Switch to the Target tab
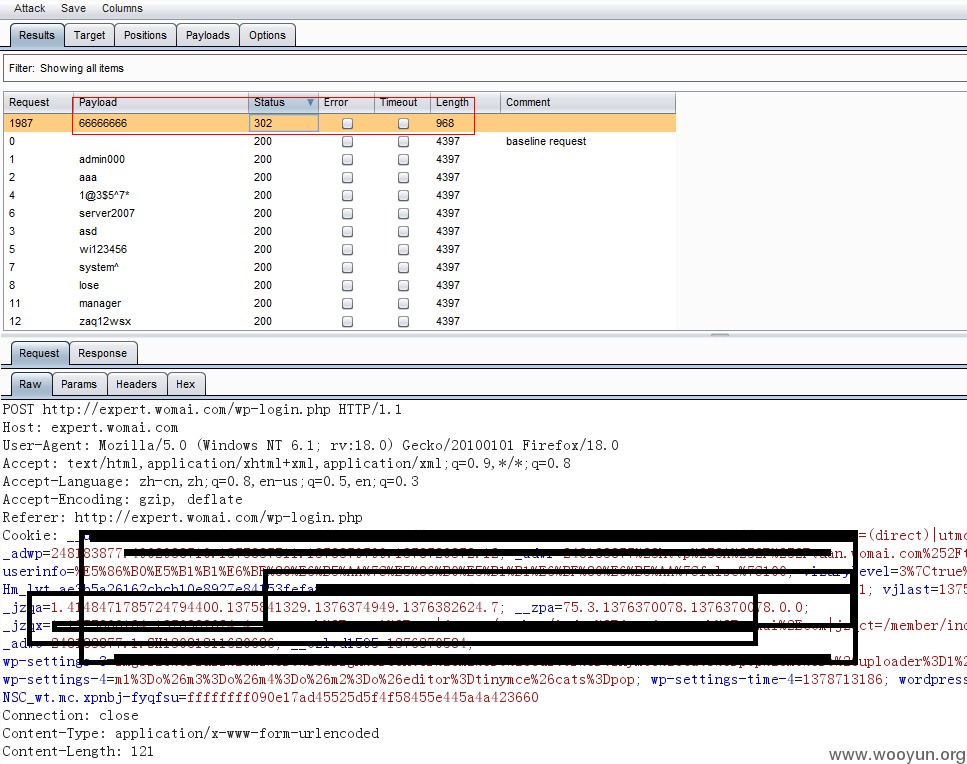Screen dimensions: 967x764 pyautogui.click(x=89, y=35)
